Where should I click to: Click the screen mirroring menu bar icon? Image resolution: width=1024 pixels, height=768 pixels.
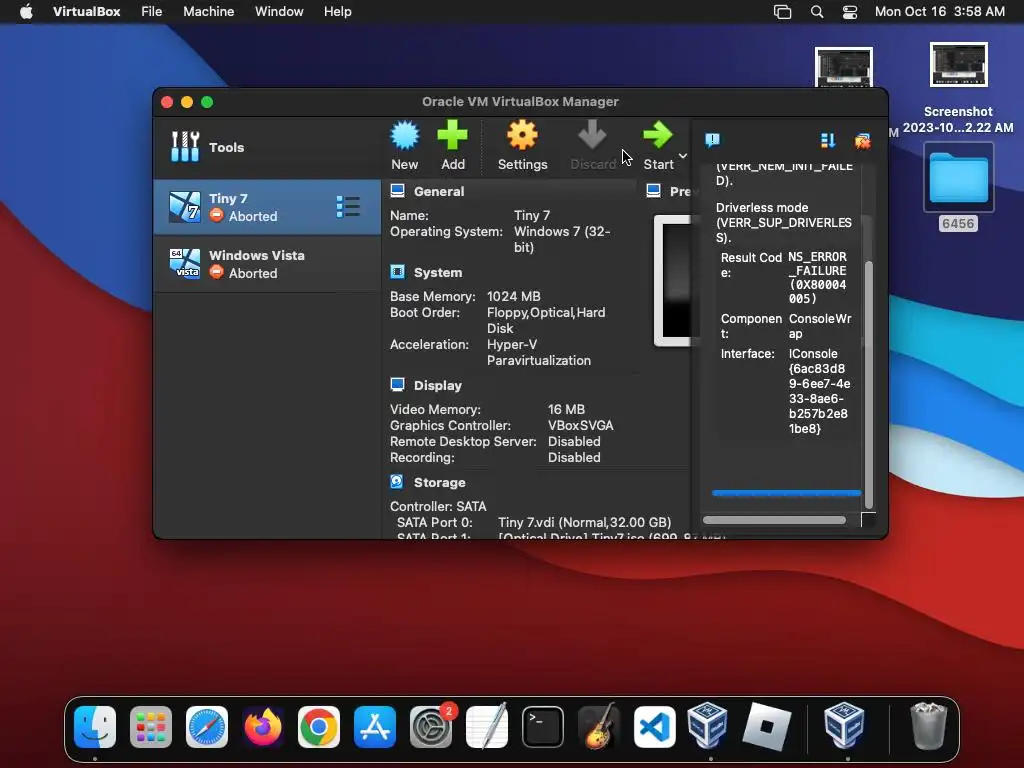pos(782,12)
